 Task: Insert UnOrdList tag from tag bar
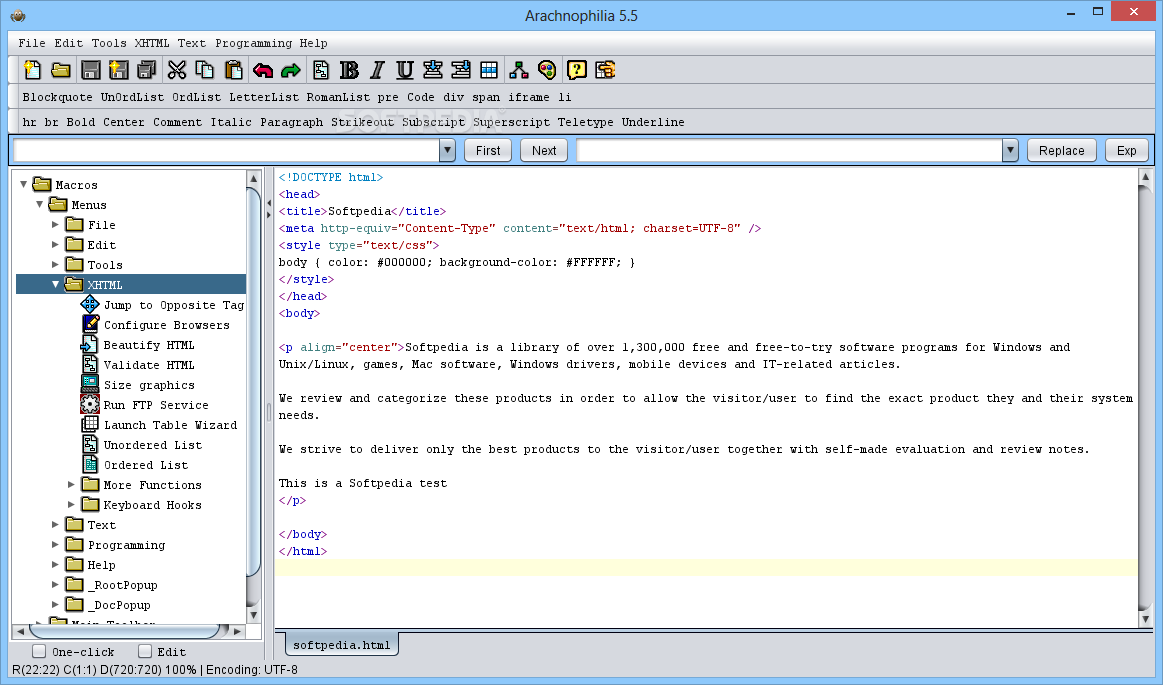pyautogui.click(x=132, y=97)
